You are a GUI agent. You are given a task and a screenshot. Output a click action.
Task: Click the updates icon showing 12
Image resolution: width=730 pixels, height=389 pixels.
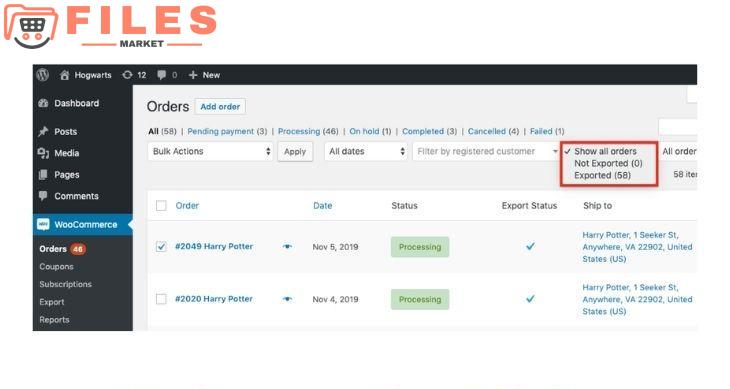tap(127, 75)
